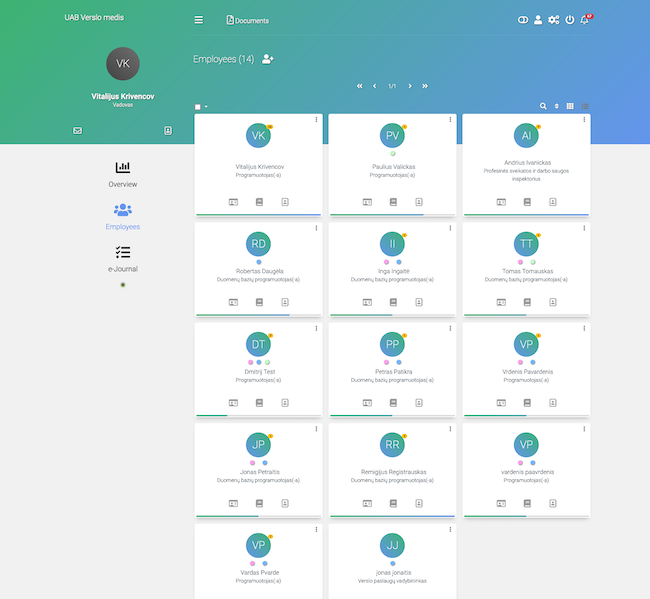Open the sort order dropdown
Screen dimensions: 650x599
coord(557,106)
